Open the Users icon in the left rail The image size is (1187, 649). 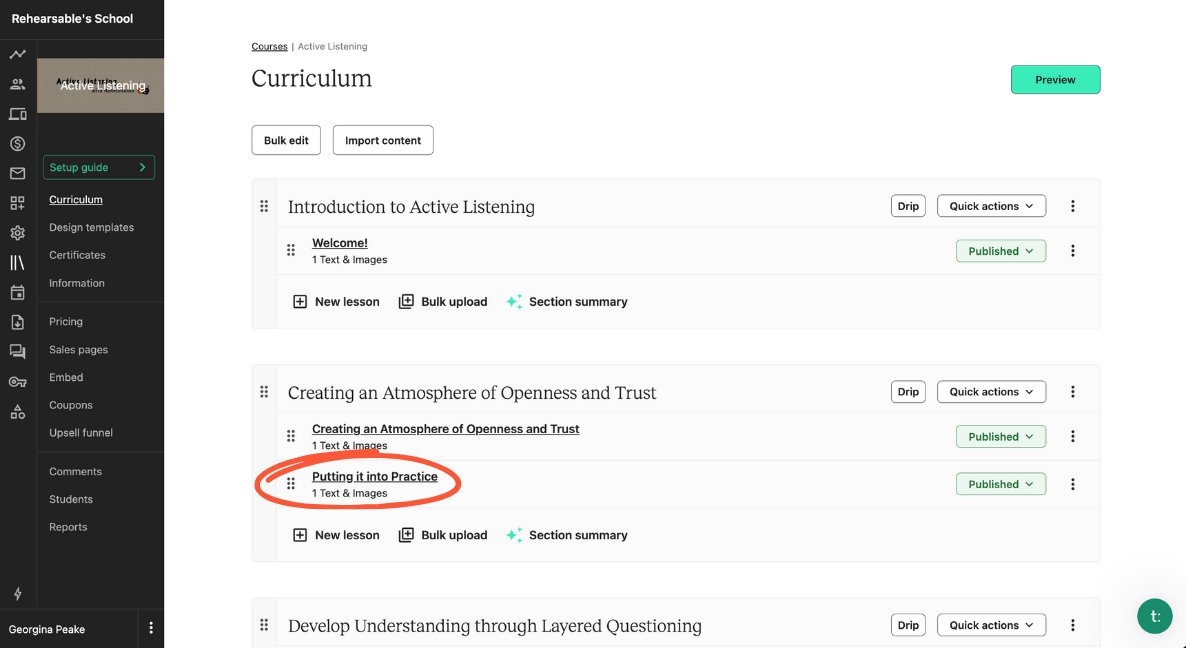[17, 84]
